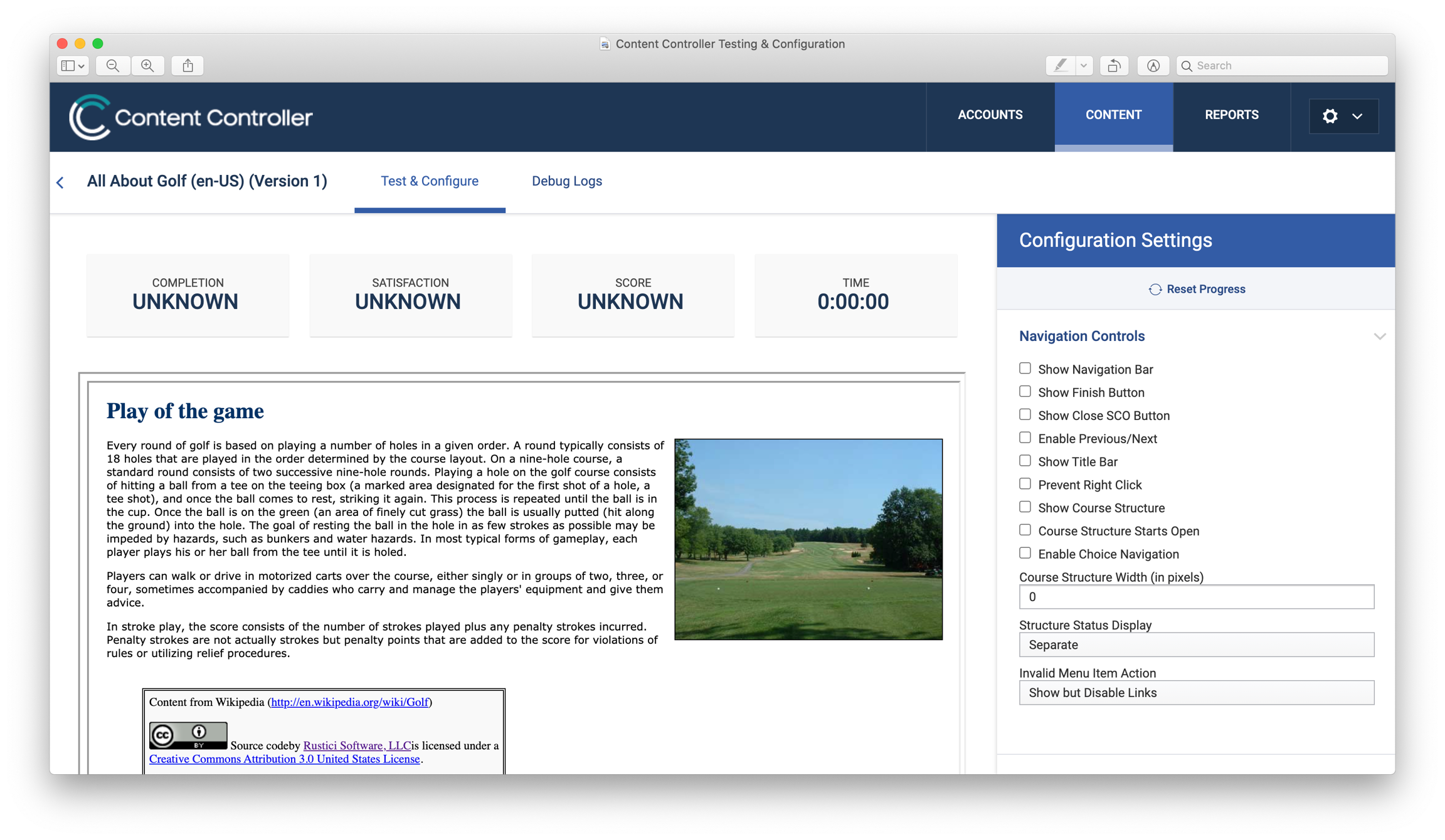Click the toolbar Search field
This screenshot has height=840, width=1445.
1282,65
